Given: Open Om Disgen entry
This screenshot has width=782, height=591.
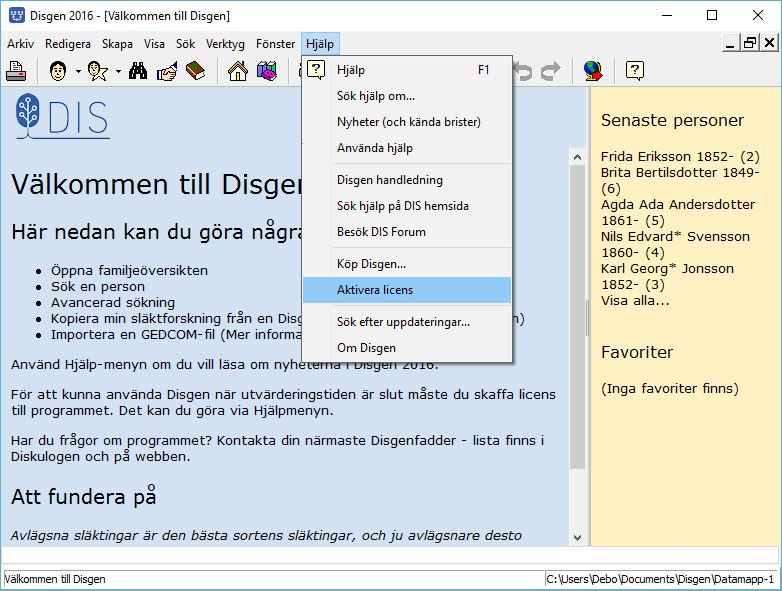Looking at the screenshot, I should pos(407,348).
